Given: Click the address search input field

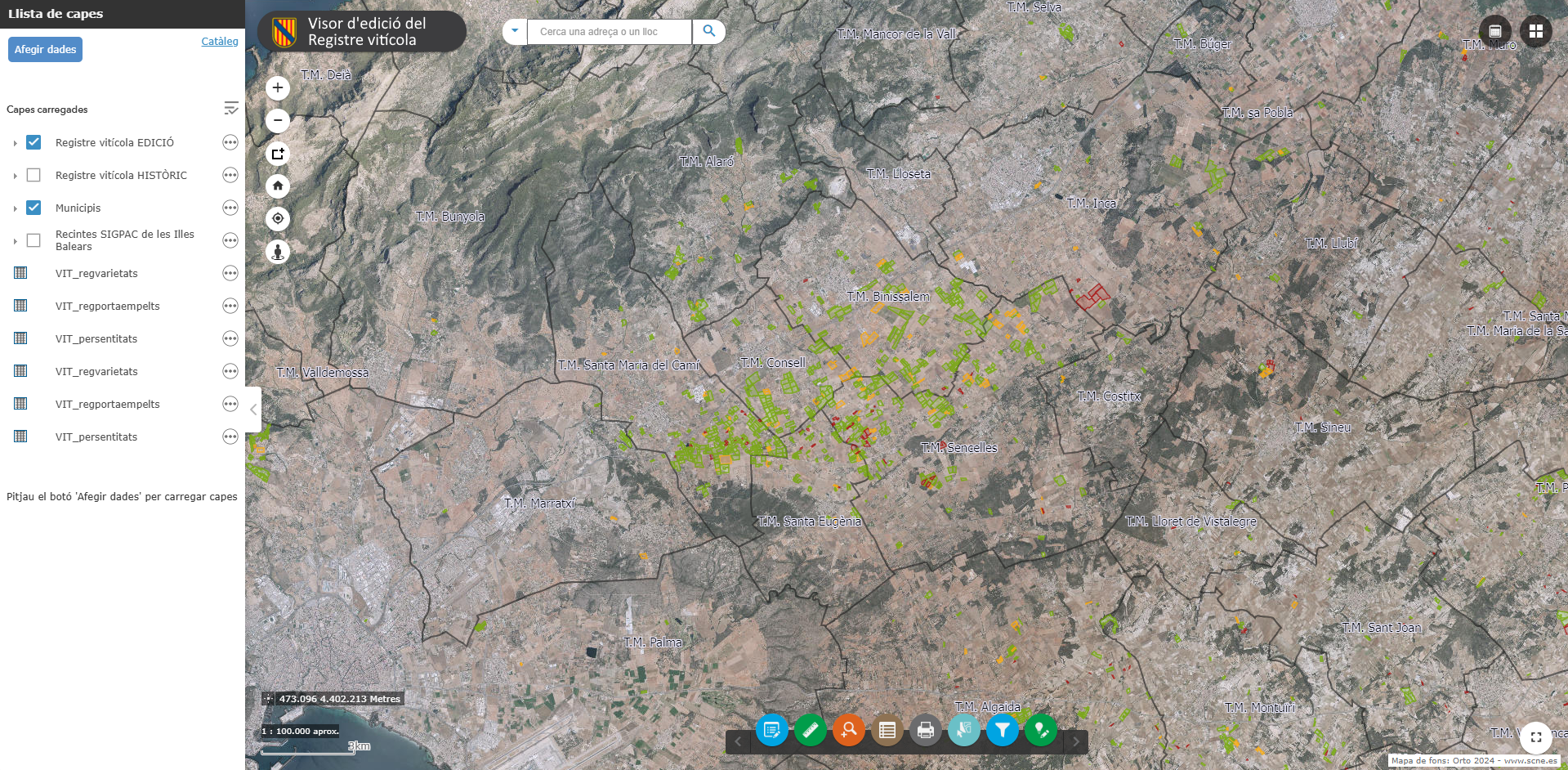Looking at the screenshot, I should (609, 32).
